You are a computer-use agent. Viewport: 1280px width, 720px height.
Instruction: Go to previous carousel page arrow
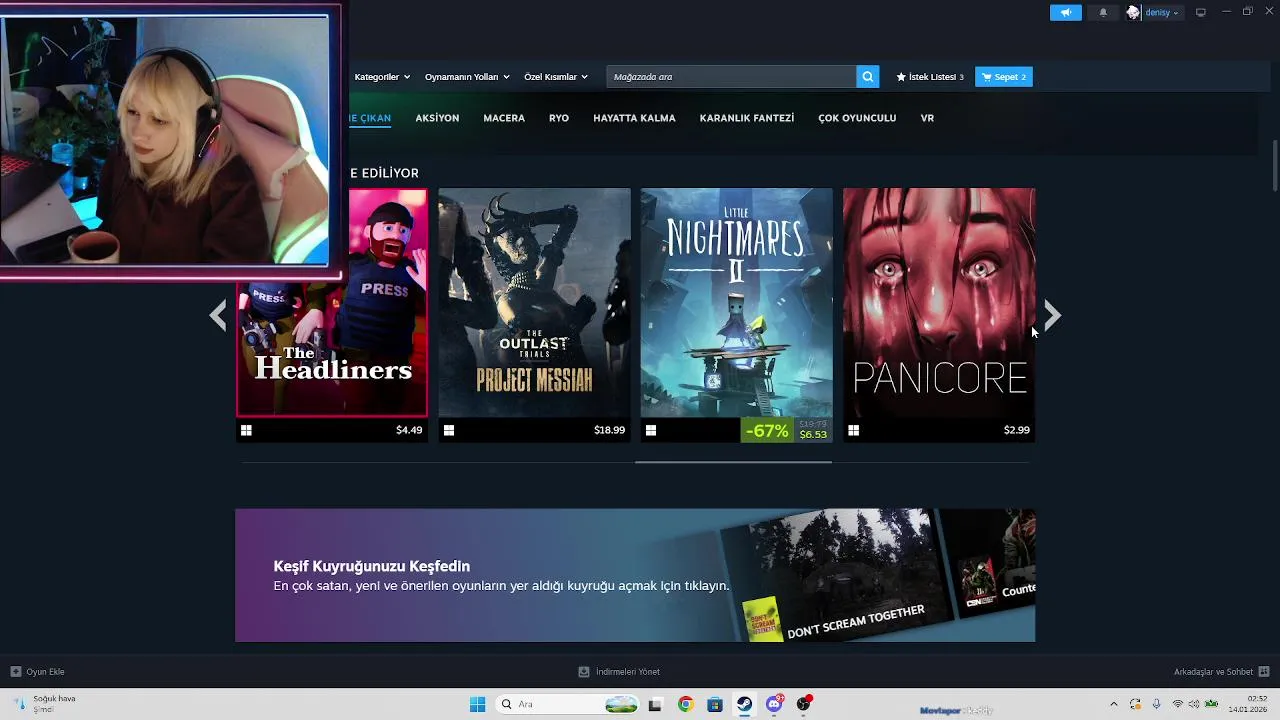(218, 316)
